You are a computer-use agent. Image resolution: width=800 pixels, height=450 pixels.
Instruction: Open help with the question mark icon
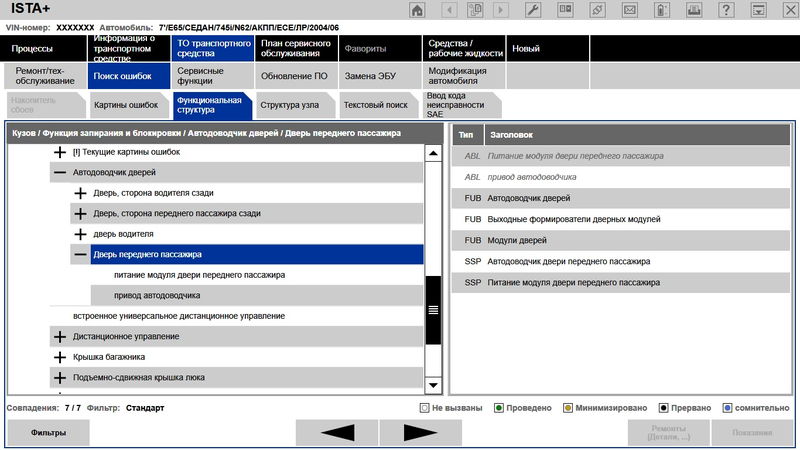725,10
